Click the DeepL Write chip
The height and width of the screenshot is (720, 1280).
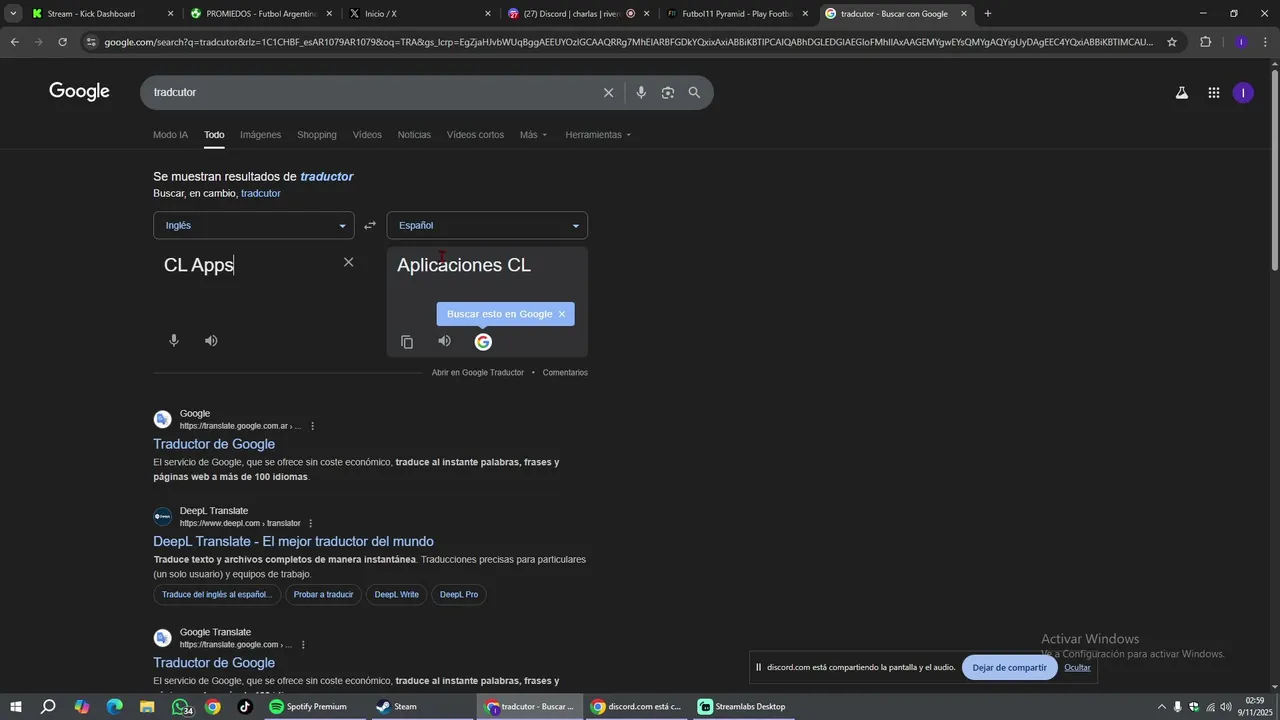pyautogui.click(x=396, y=595)
